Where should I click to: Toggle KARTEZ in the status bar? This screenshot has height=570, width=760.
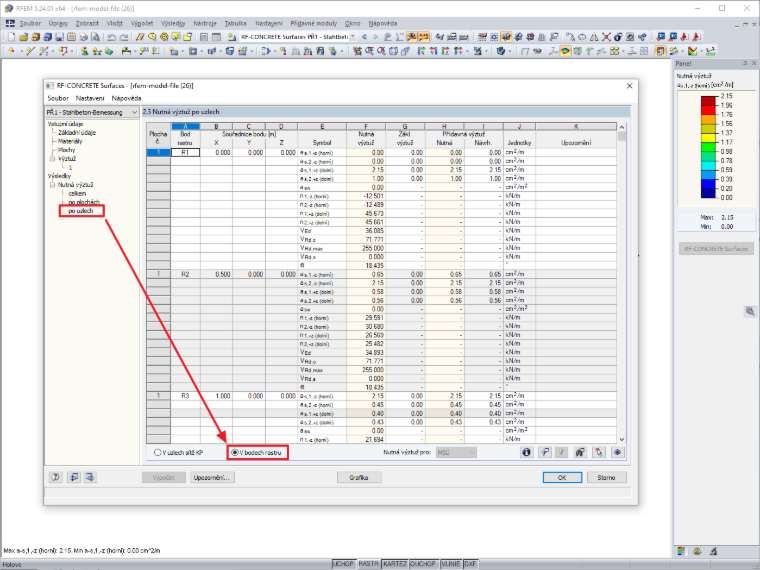(x=395, y=564)
